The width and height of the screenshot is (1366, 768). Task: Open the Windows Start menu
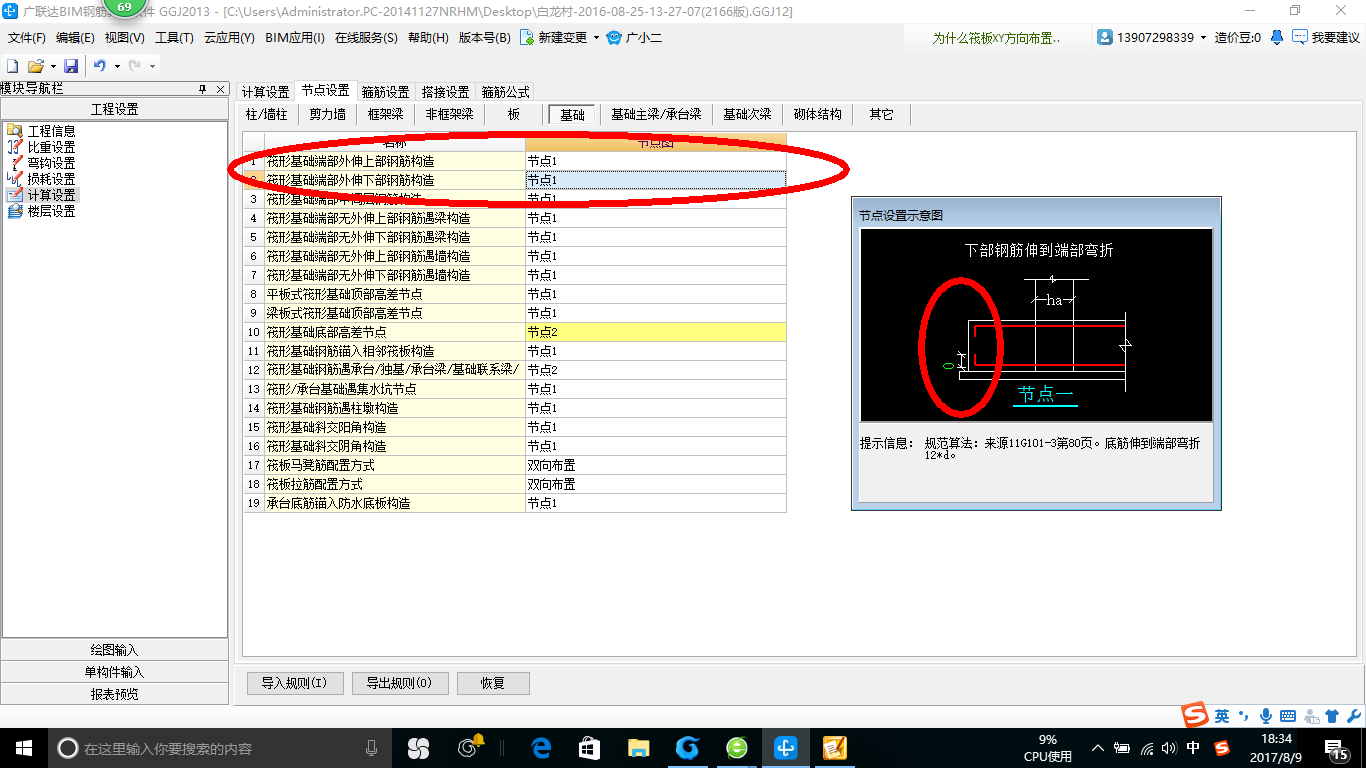point(23,747)
